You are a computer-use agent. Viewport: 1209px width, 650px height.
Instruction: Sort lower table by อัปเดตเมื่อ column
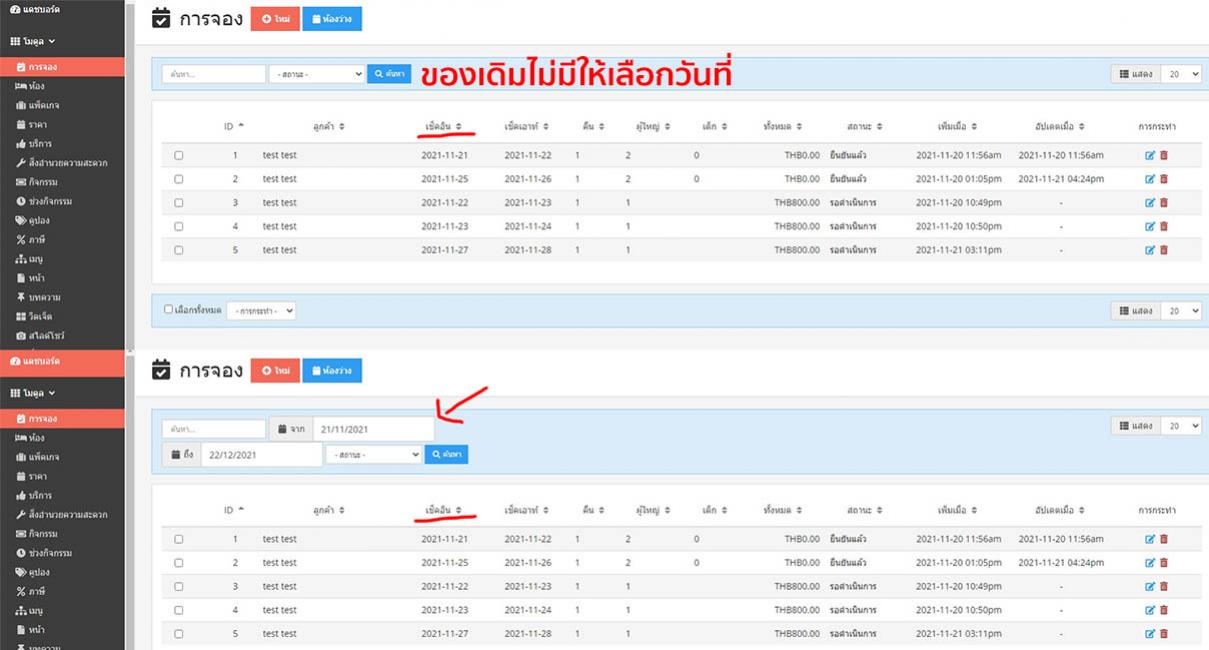[x=1061, y=510]
